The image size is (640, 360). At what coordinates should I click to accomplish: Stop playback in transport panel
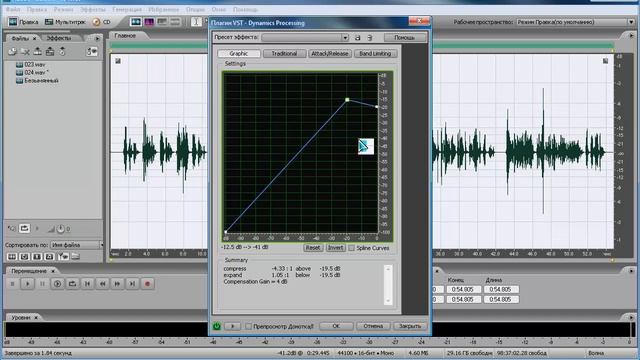13,284
